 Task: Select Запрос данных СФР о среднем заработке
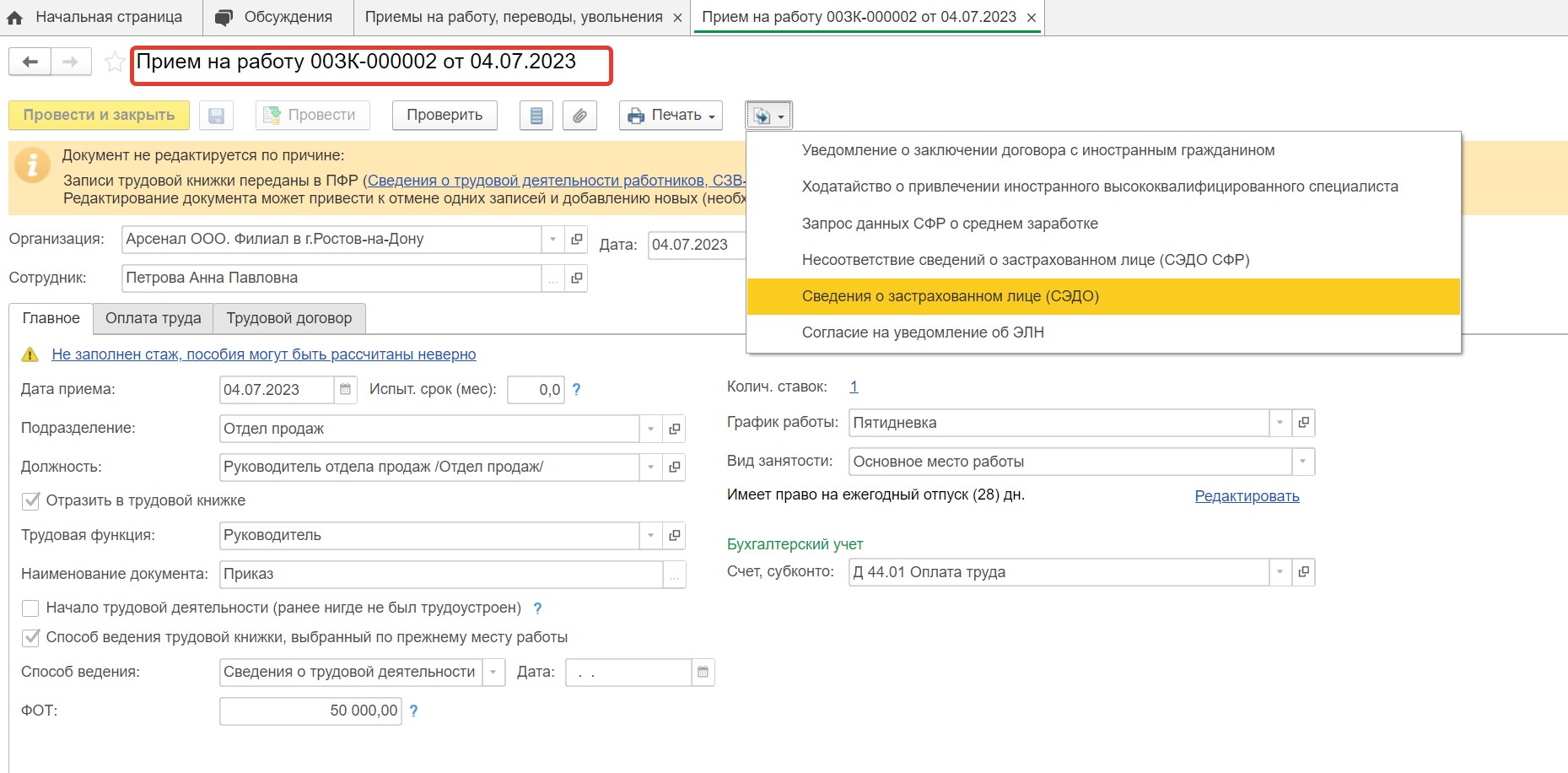click(1103, 224)
